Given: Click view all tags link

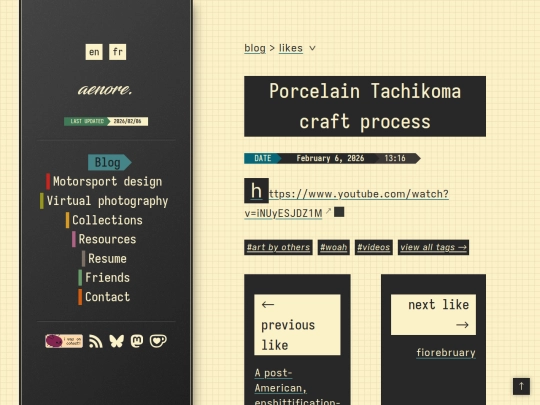Looking at the screenshot, I should point(433,247).
